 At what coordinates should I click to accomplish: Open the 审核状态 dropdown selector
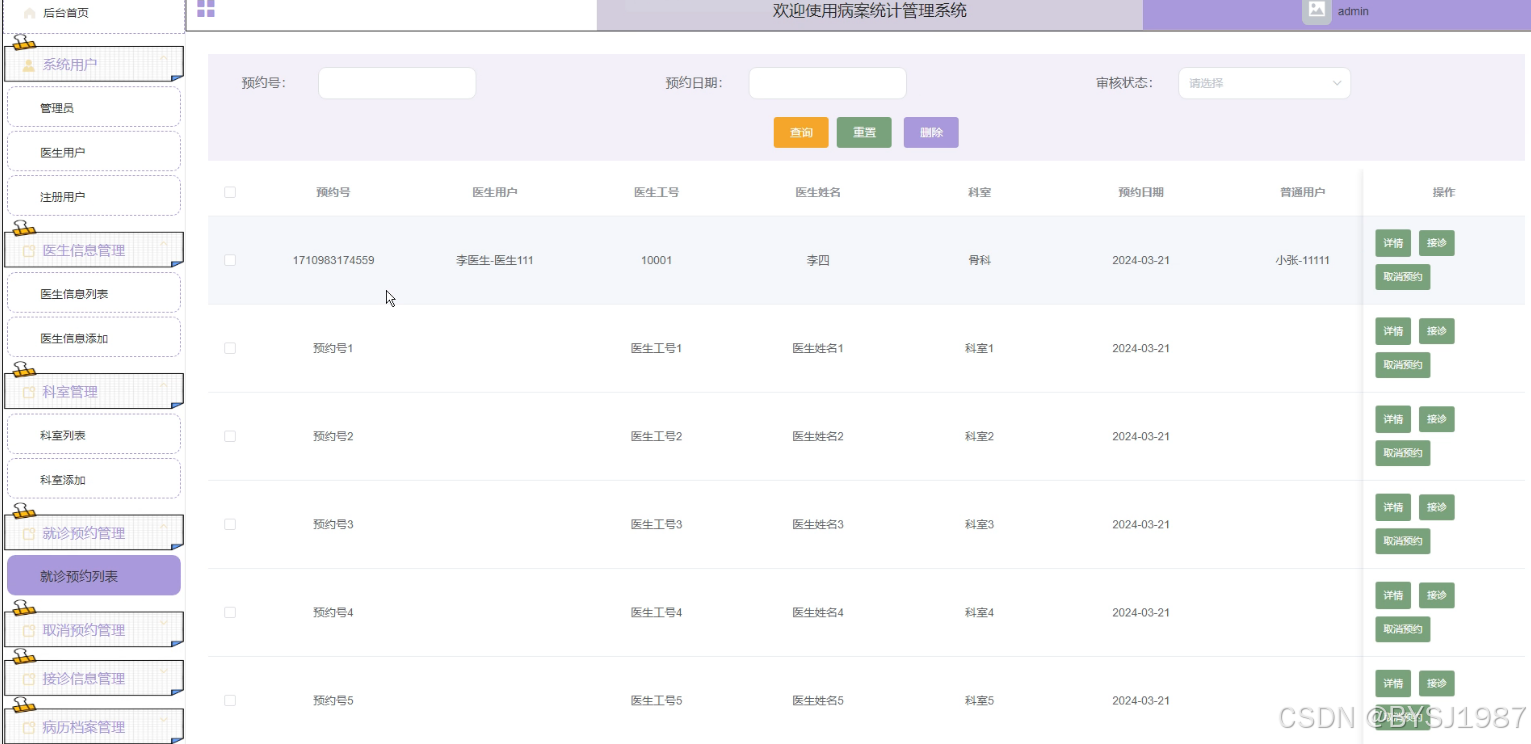[1264, 83]
